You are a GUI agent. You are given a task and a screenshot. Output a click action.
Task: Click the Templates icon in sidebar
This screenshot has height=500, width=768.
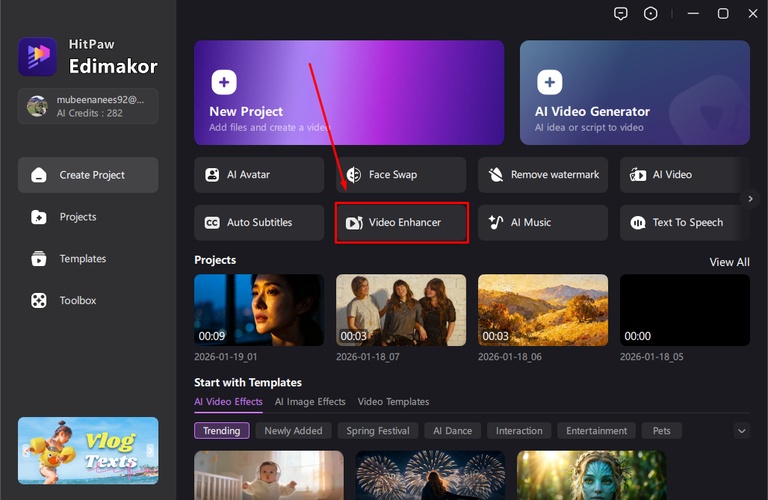pyautogui.click(x=39, y=259)
